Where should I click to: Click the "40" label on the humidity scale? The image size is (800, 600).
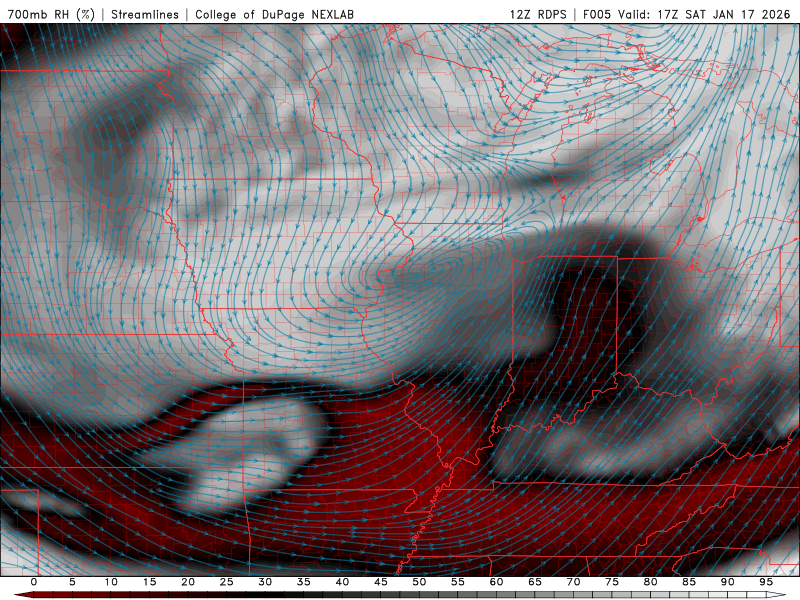pyautogui.click(x=342, y=582)
